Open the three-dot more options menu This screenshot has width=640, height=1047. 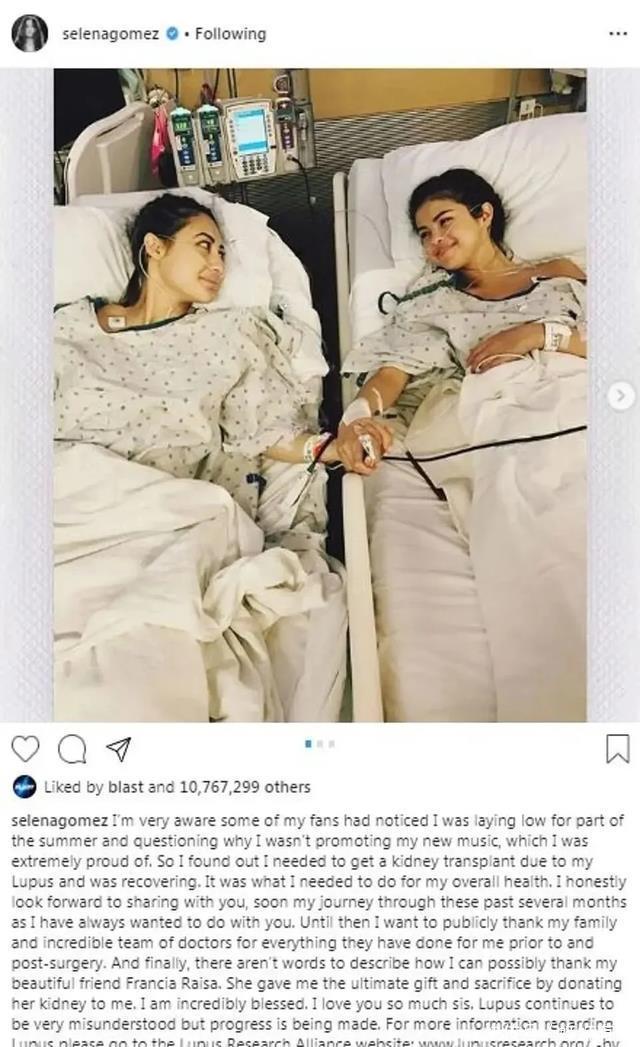pyautogui.click(x=618, y=33)
